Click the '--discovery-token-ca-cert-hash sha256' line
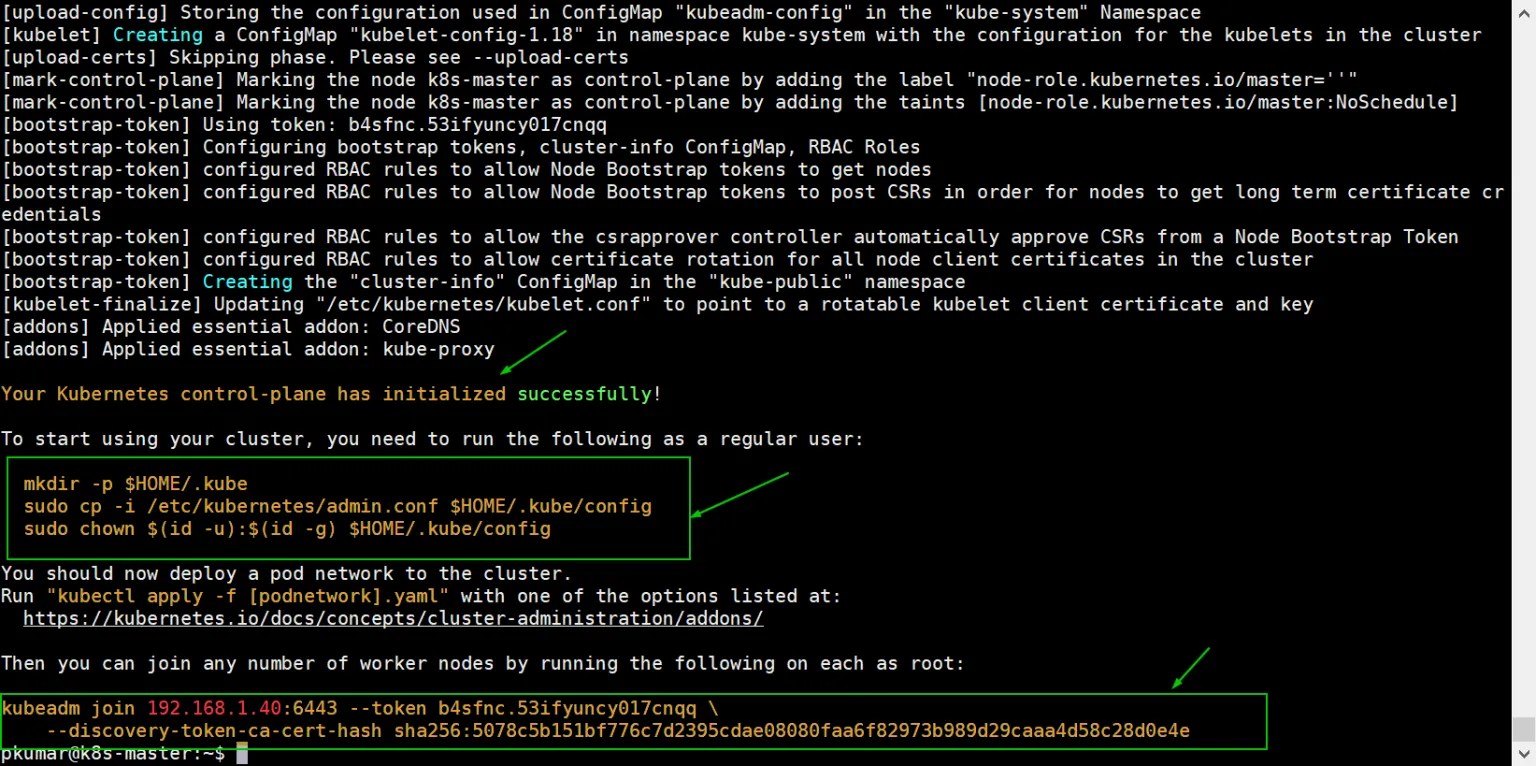This screenshot has height=766, width=1536. (x=618, y=731)
